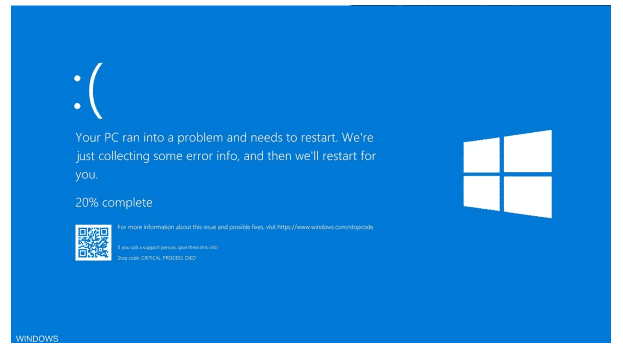The image size is (623, 364).
Task: Select the top-right pane of Windows logo
Action: click(528, 151)
